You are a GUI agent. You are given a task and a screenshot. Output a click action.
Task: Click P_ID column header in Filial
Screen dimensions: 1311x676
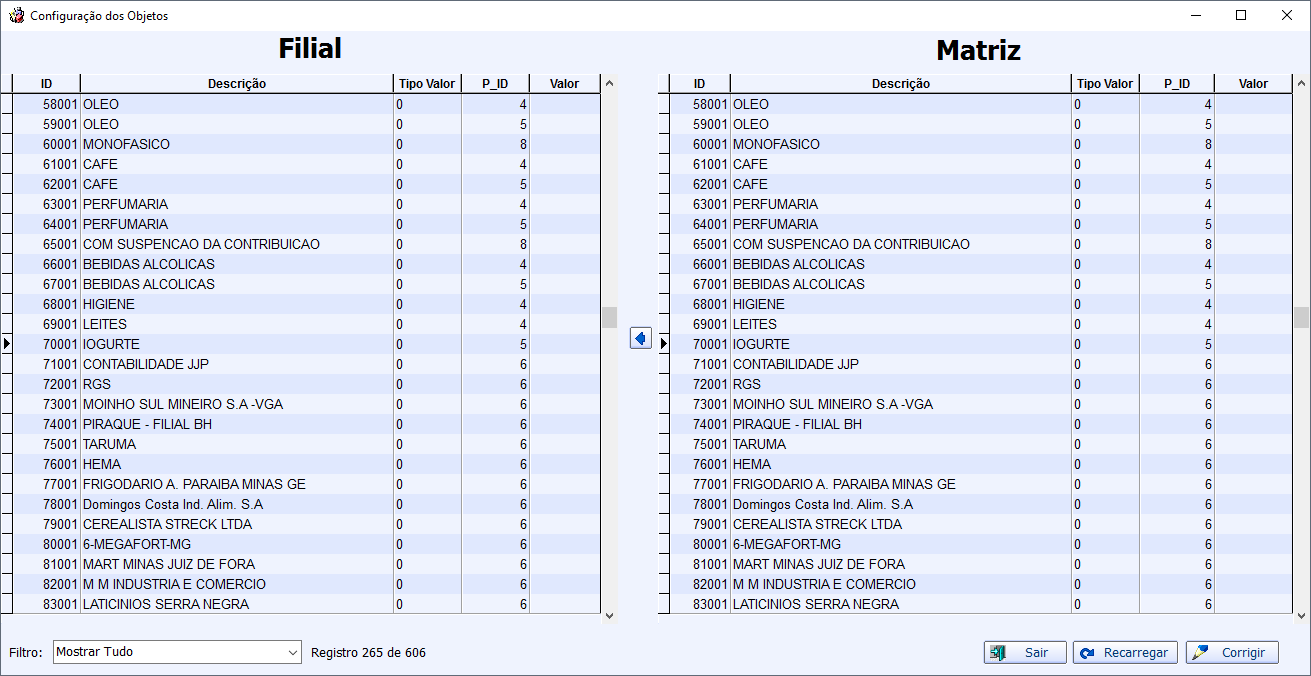click(x=495, y=84)
